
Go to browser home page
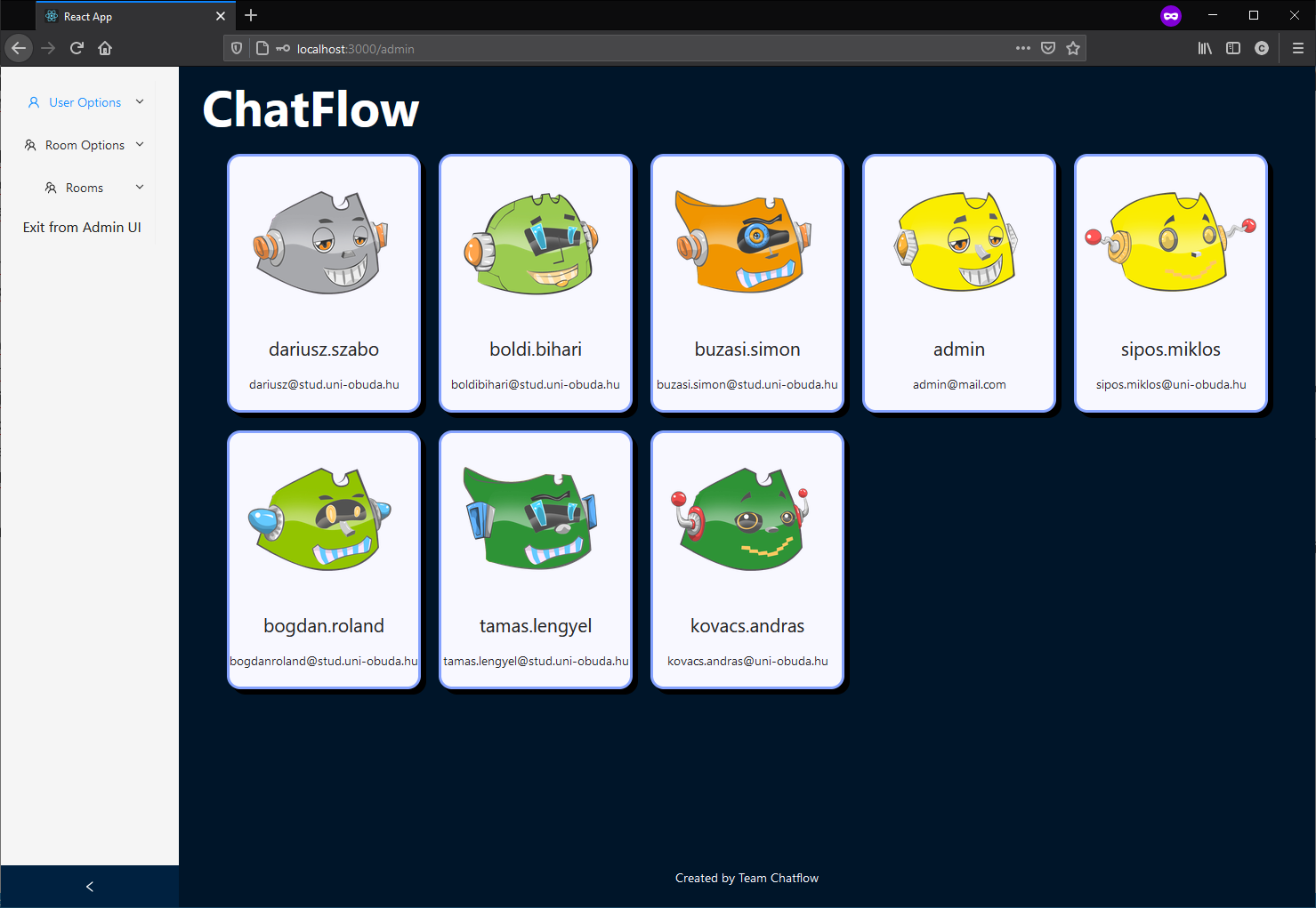point(105,48)
